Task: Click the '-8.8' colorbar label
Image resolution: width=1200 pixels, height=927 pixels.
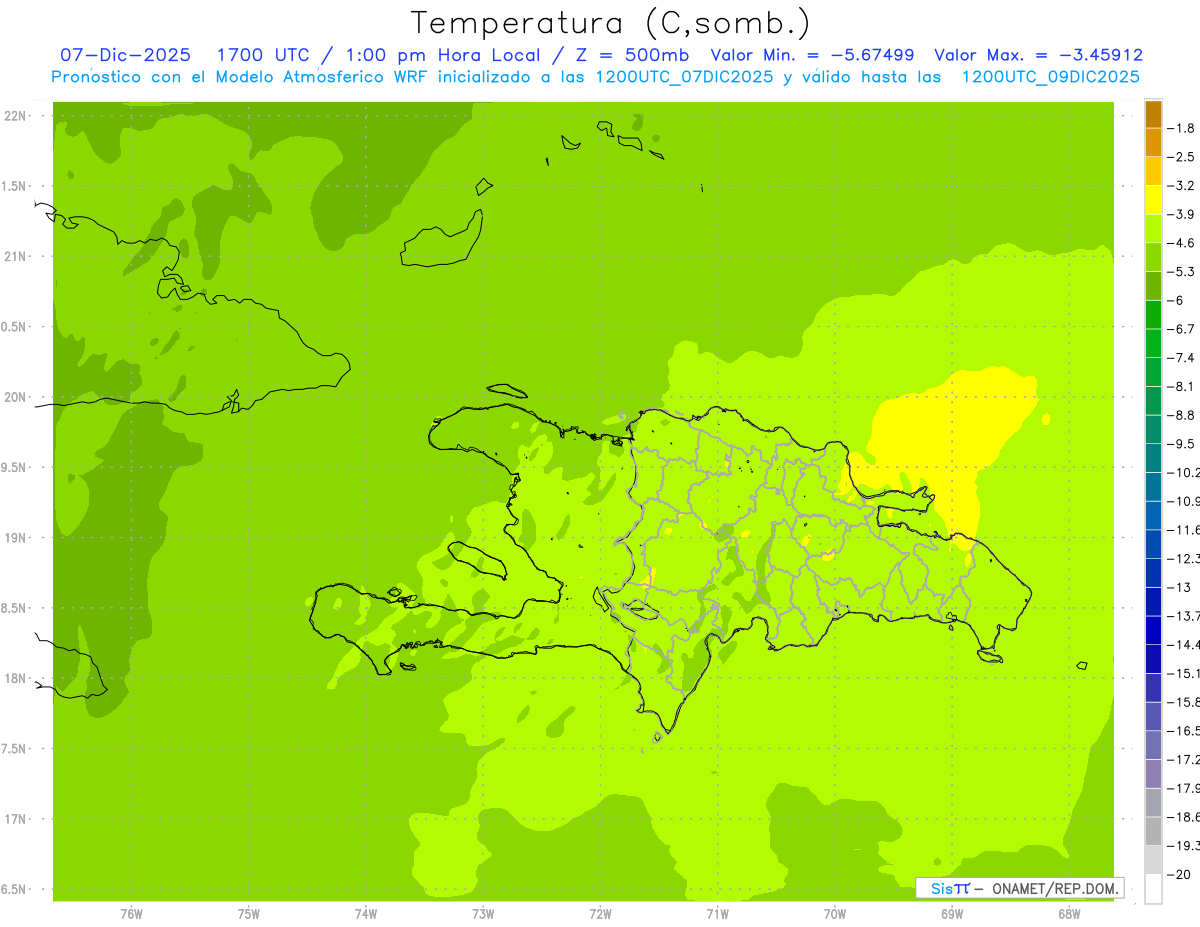Action: pos(1181,415)
